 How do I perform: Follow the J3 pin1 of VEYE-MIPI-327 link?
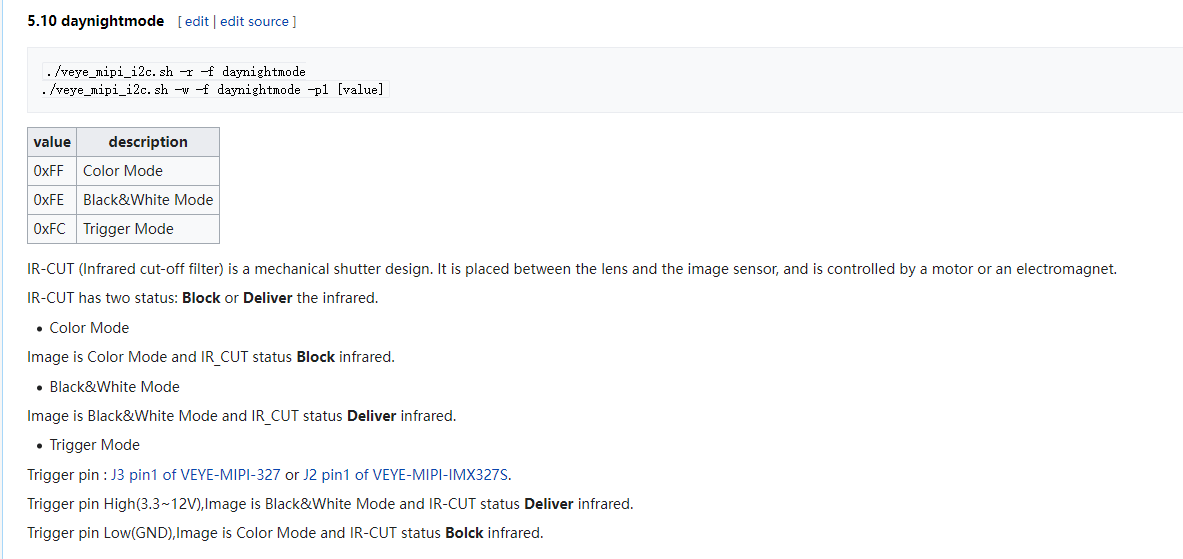(x=196, y=474)
